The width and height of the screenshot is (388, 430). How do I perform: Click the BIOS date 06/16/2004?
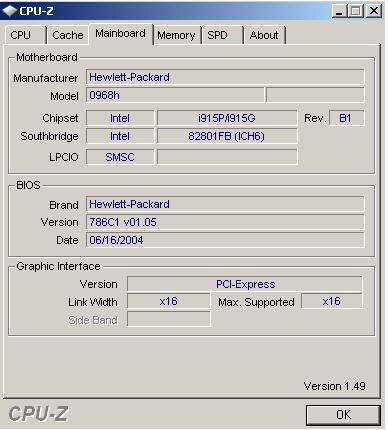[x=225, y=240]
